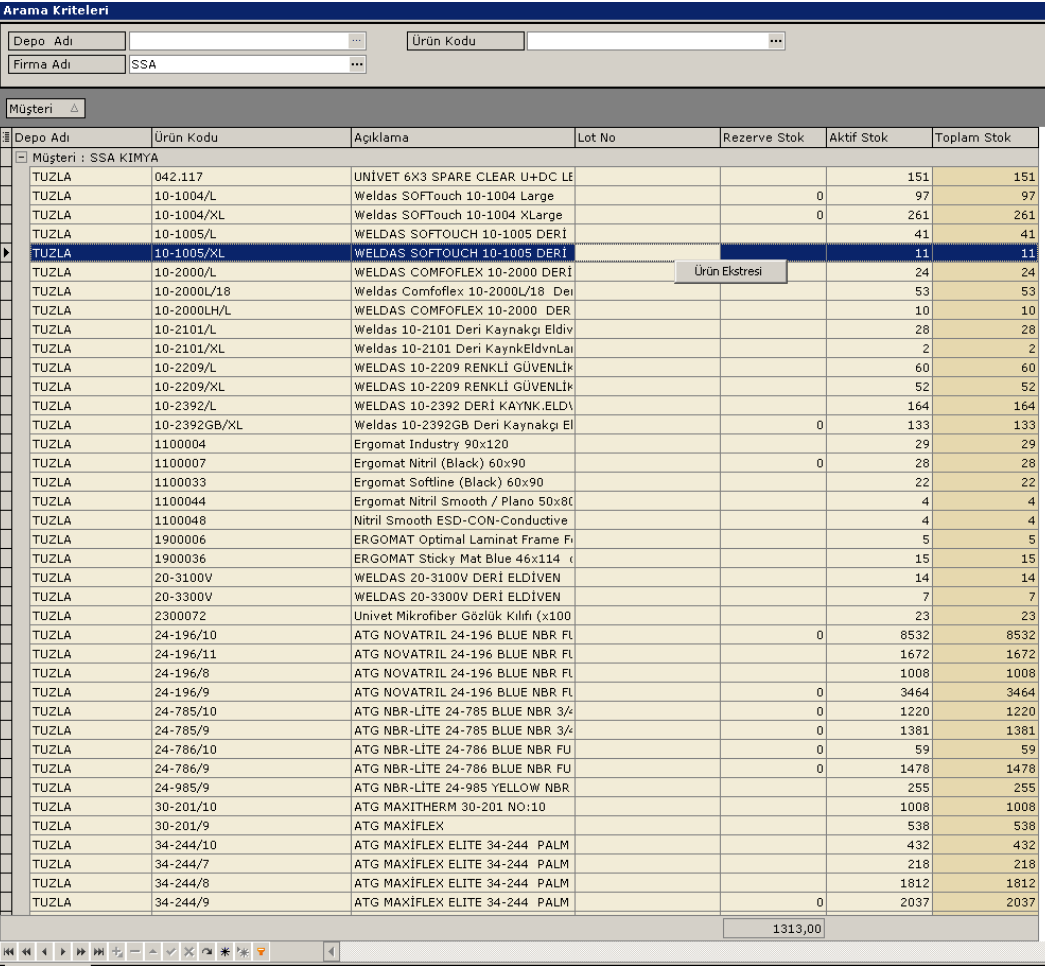Screen dimensions: 1045x967
Task: Click the Depo Adı input field
Action: pos(239,41)
